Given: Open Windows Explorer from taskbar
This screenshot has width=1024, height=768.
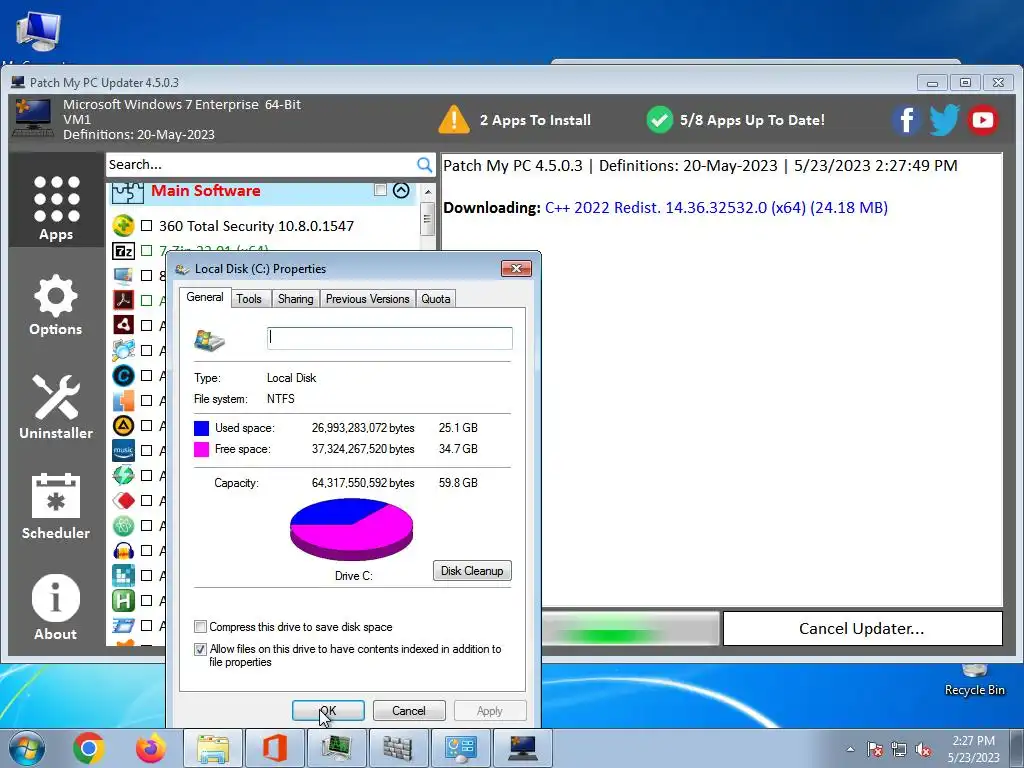Looking at the screenshot, I should tap(213, 748).
